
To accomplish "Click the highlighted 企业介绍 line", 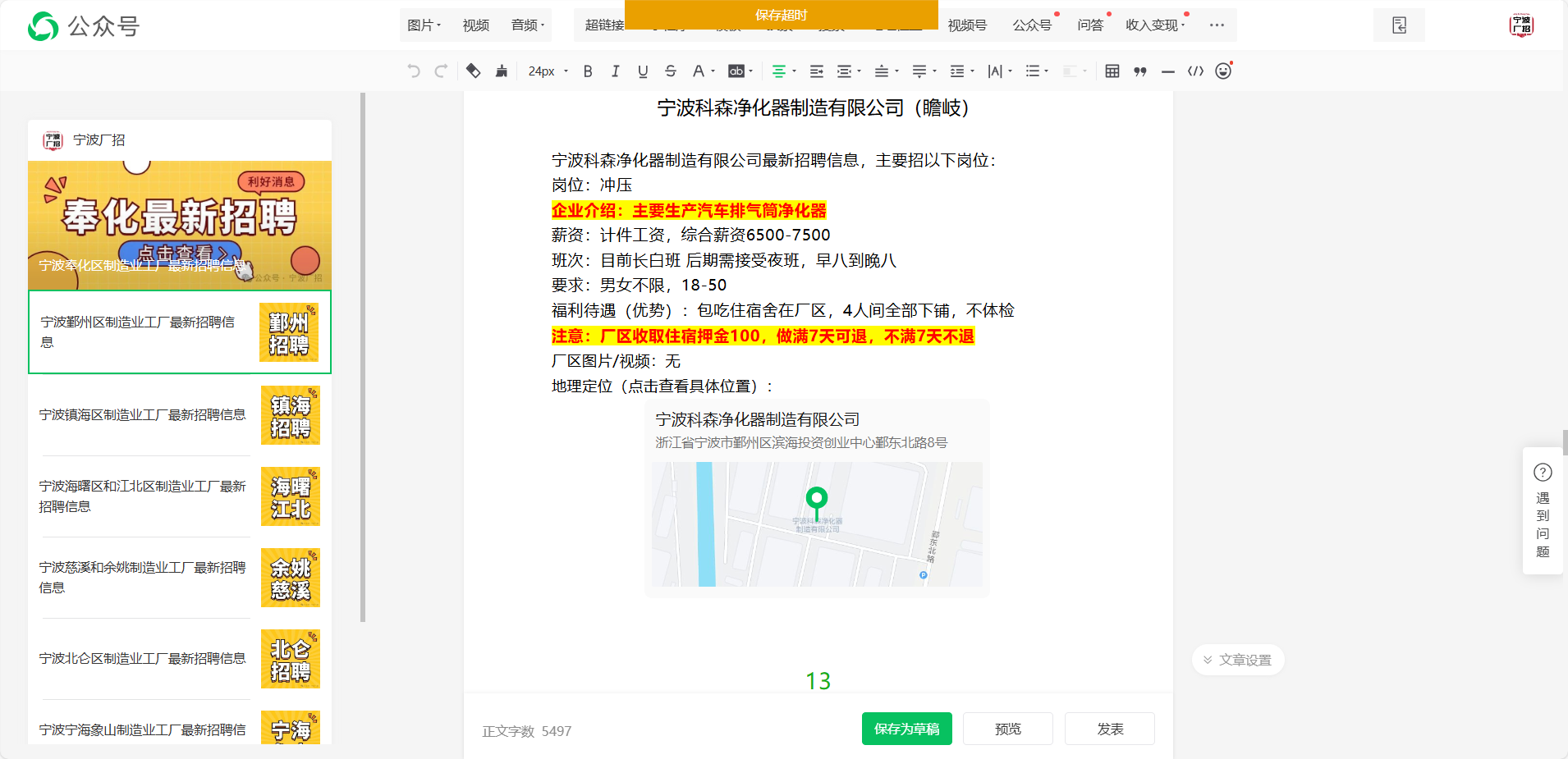I will click(689, 210).
